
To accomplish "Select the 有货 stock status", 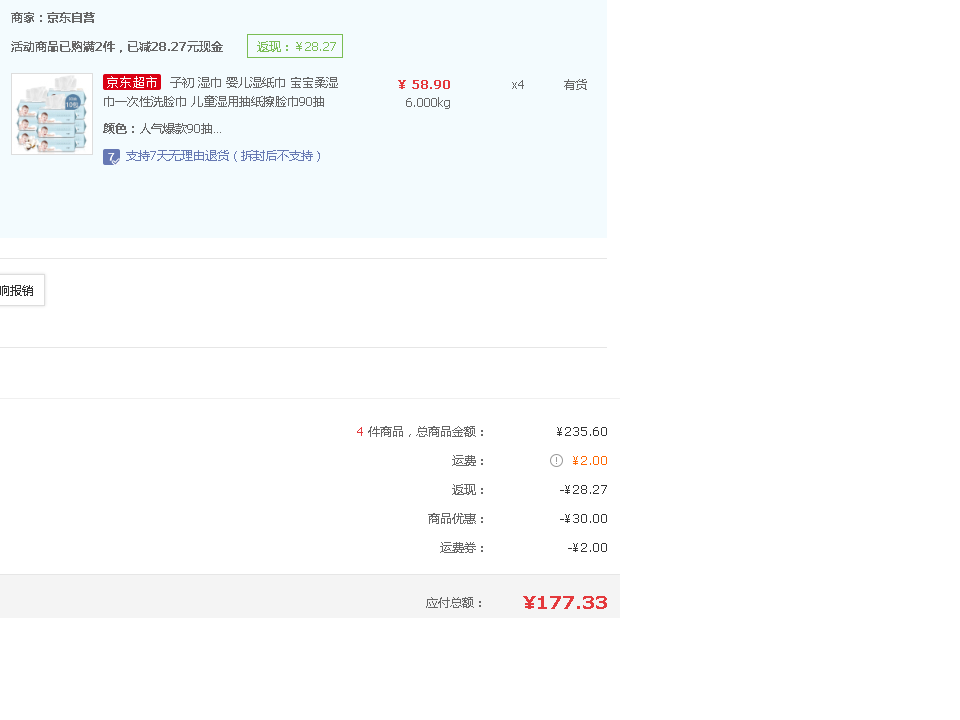I will [575, 85].
